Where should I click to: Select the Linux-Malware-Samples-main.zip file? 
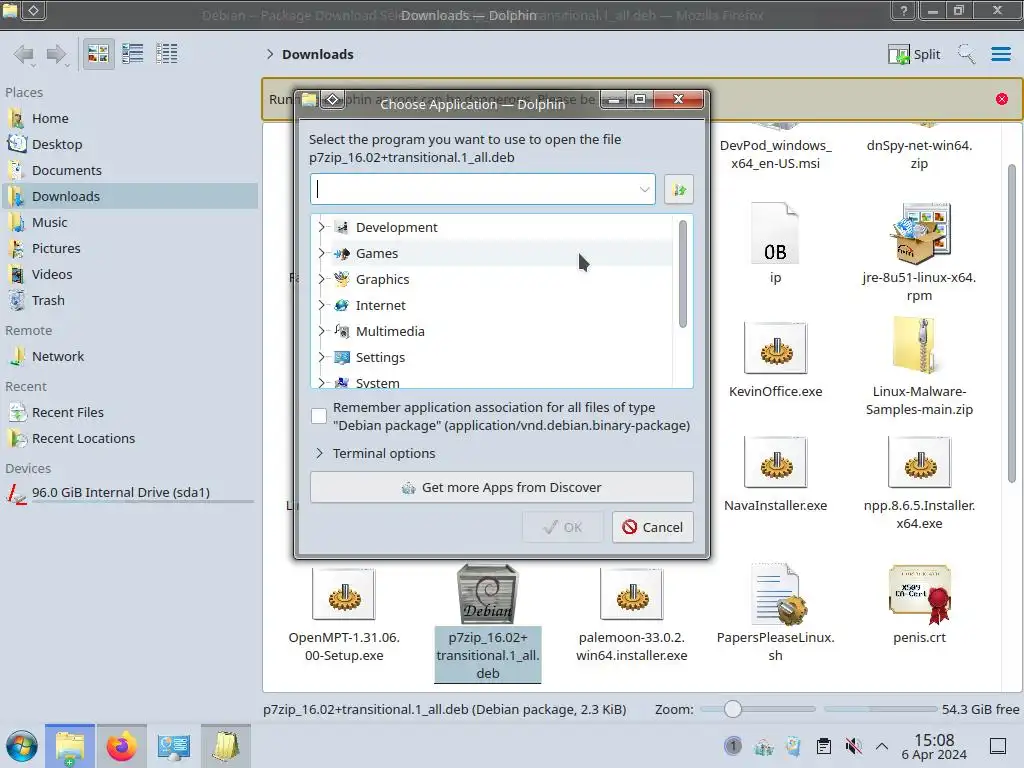[x=919, y=368]
